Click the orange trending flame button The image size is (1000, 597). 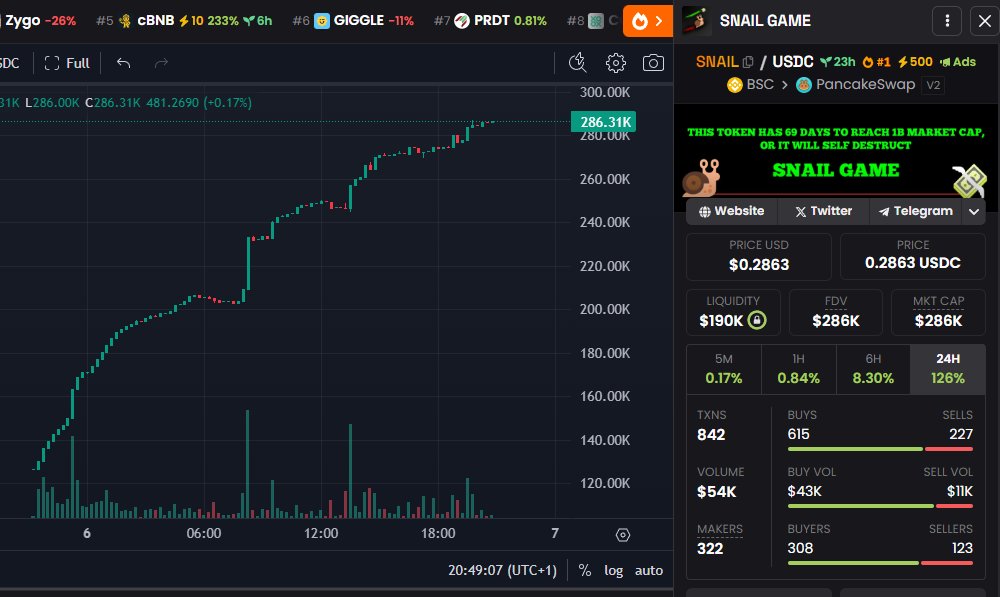[x=647, y=21]
